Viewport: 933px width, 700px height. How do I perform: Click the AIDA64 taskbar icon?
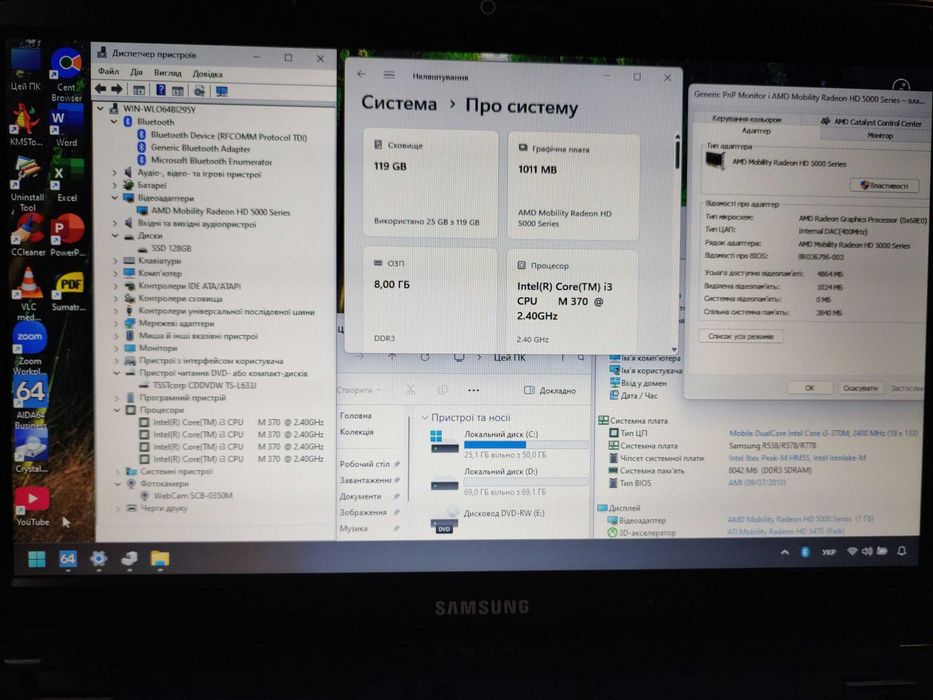tap(67, 559)
